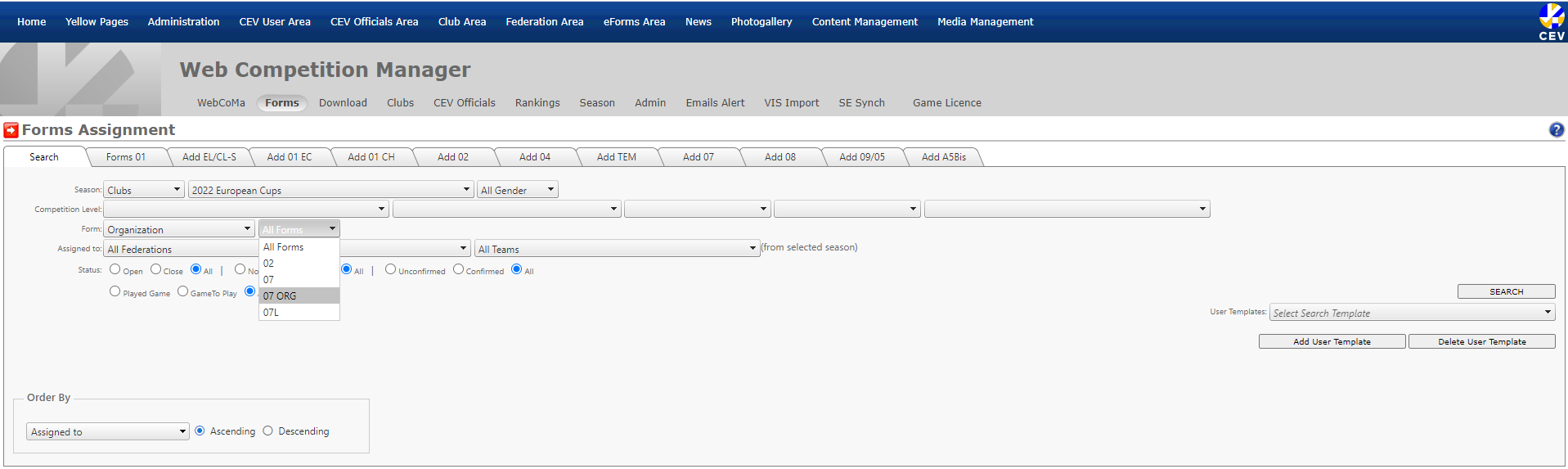Switch to the Add 01 EC tab
This screenshot has height=469, width=1568.
coord(290,157)
